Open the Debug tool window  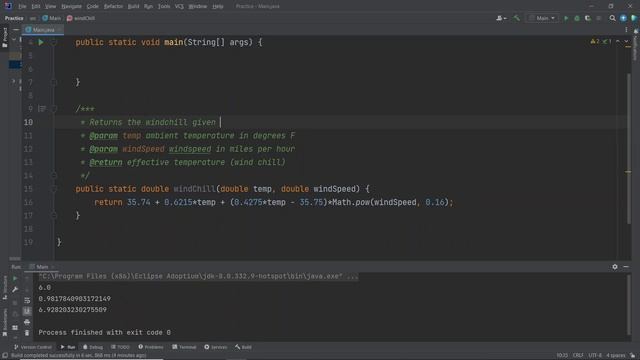tap(93, 347)
